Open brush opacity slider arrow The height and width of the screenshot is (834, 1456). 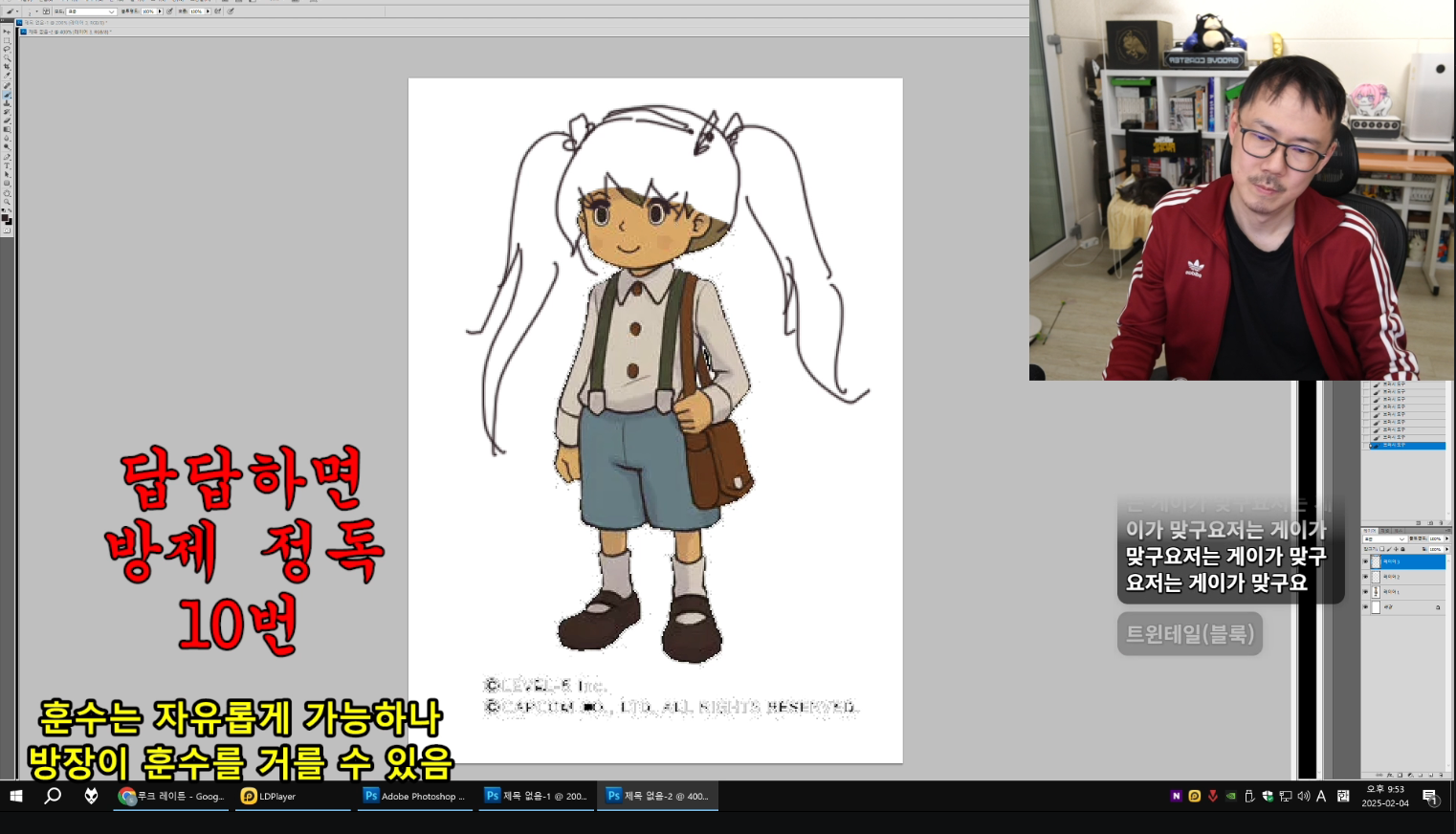(x=160, y=11)
